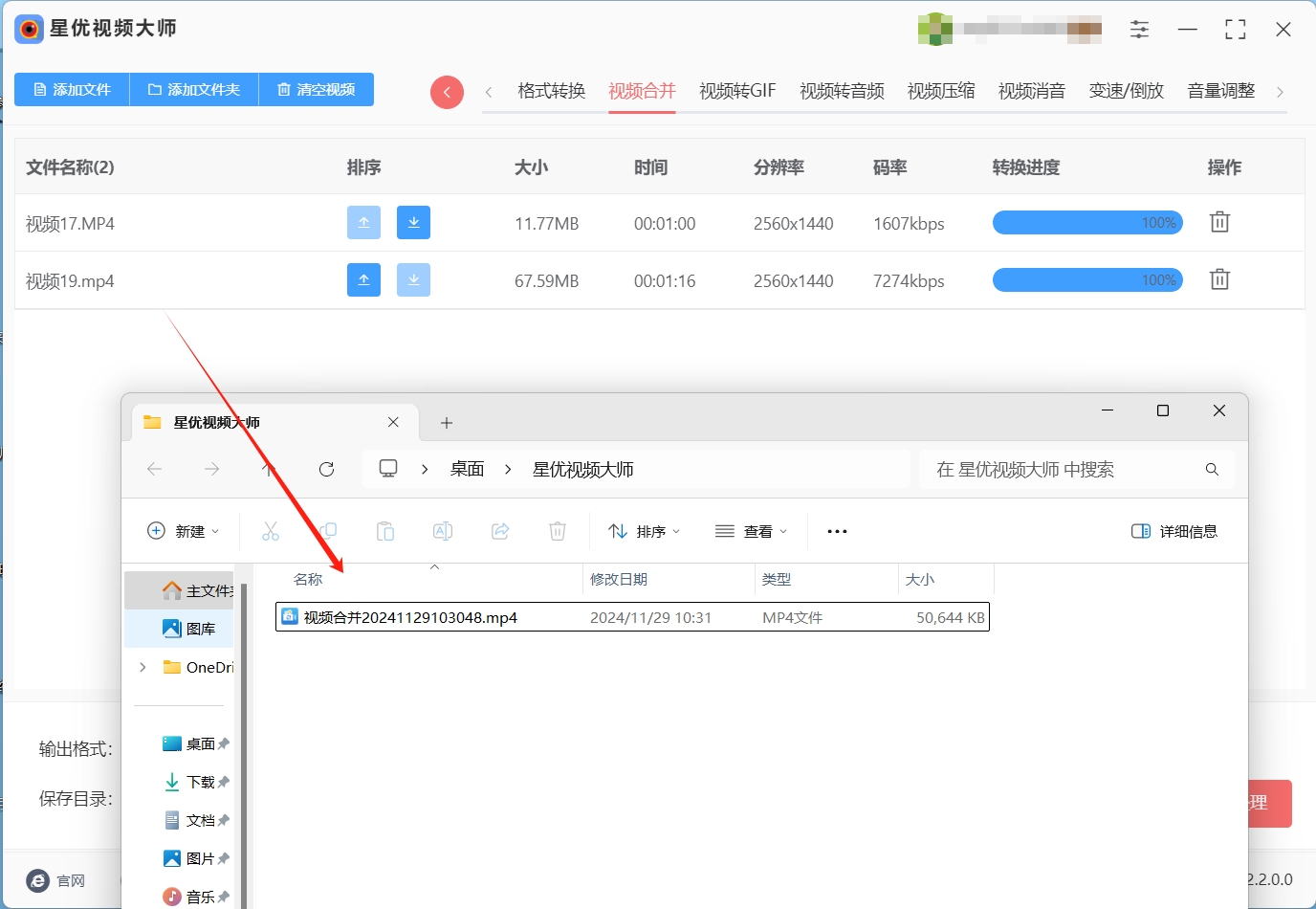Click the computer icon in address bar
The image size is (1316, 909).
388,469
